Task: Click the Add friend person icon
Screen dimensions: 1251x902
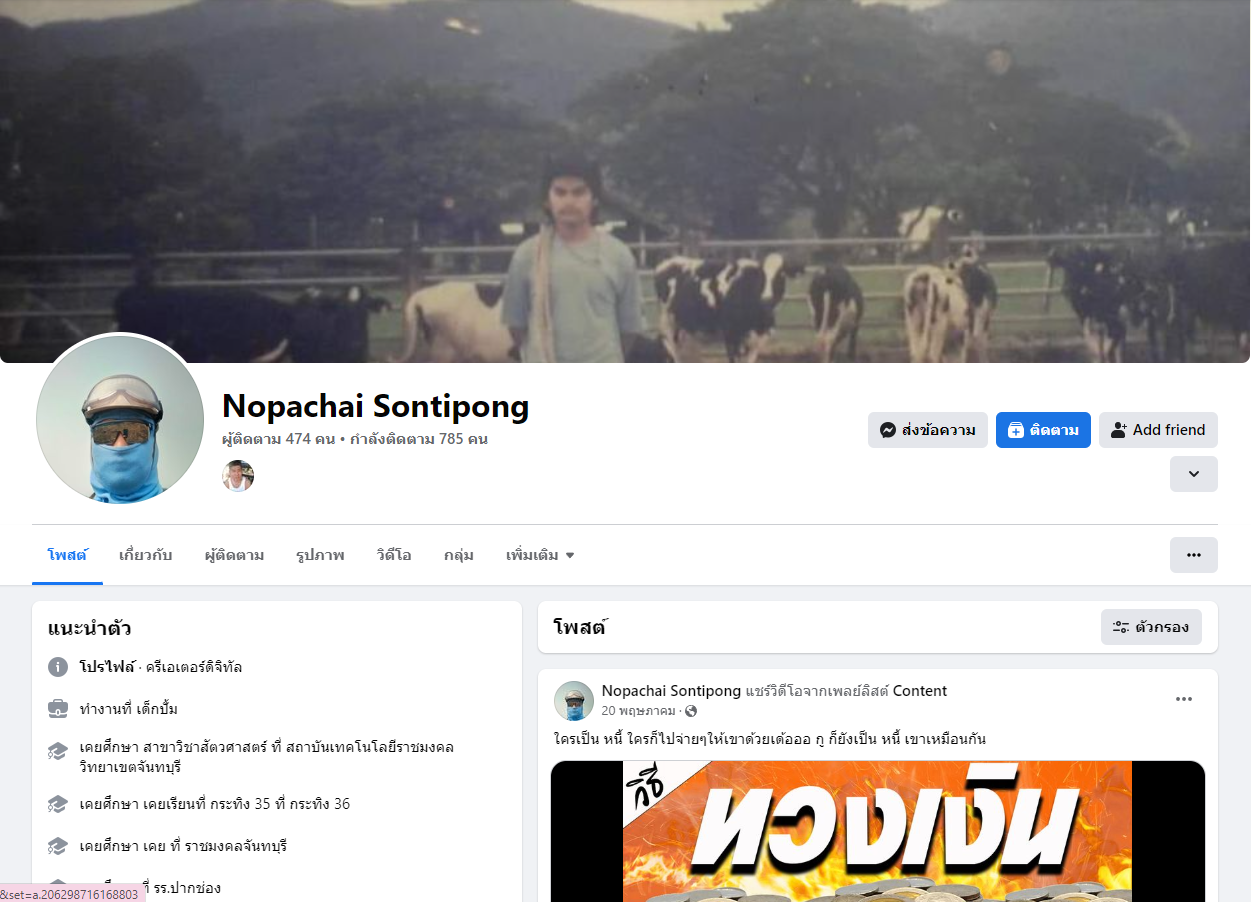Action: pyautogui.click(x=1119, y=430)
